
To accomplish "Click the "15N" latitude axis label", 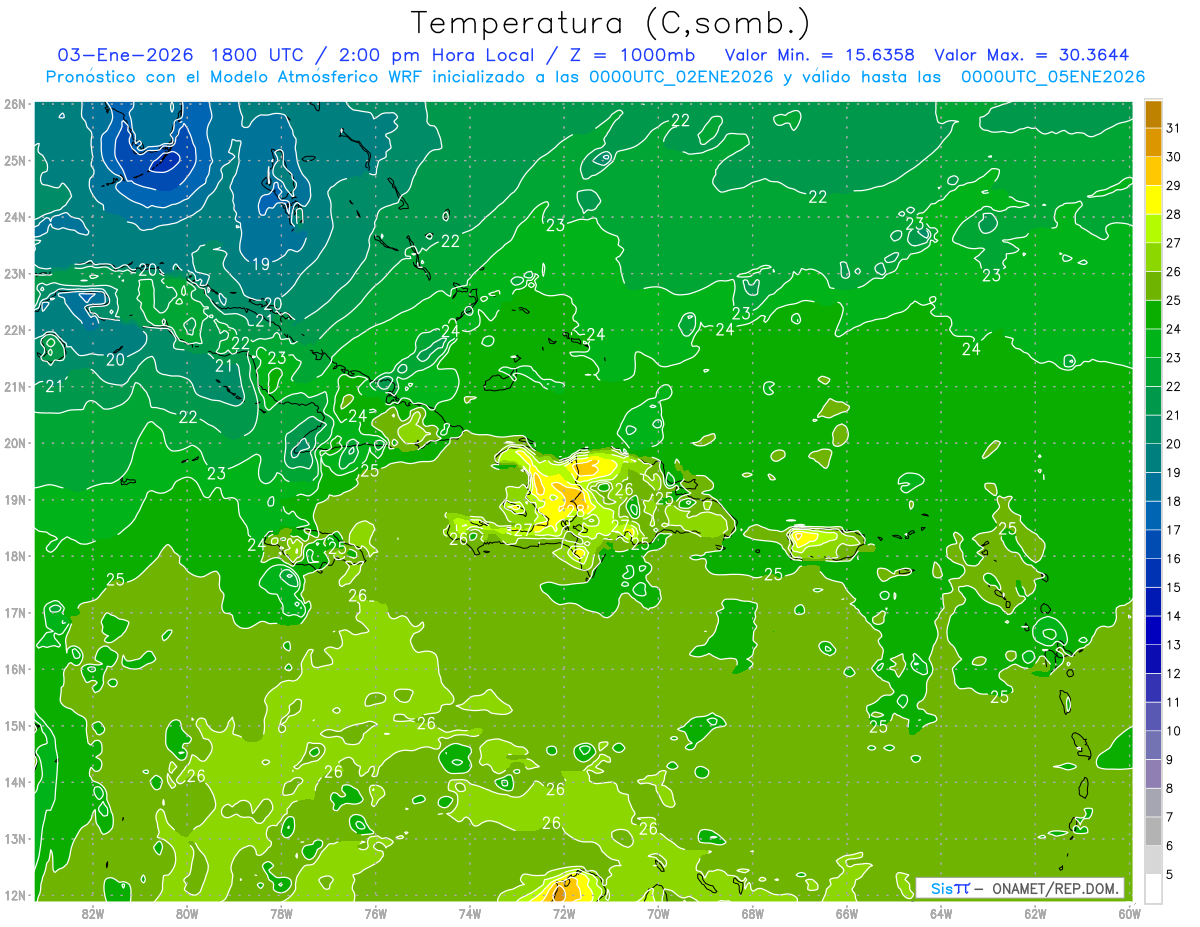I will click(x=14, y=725).
